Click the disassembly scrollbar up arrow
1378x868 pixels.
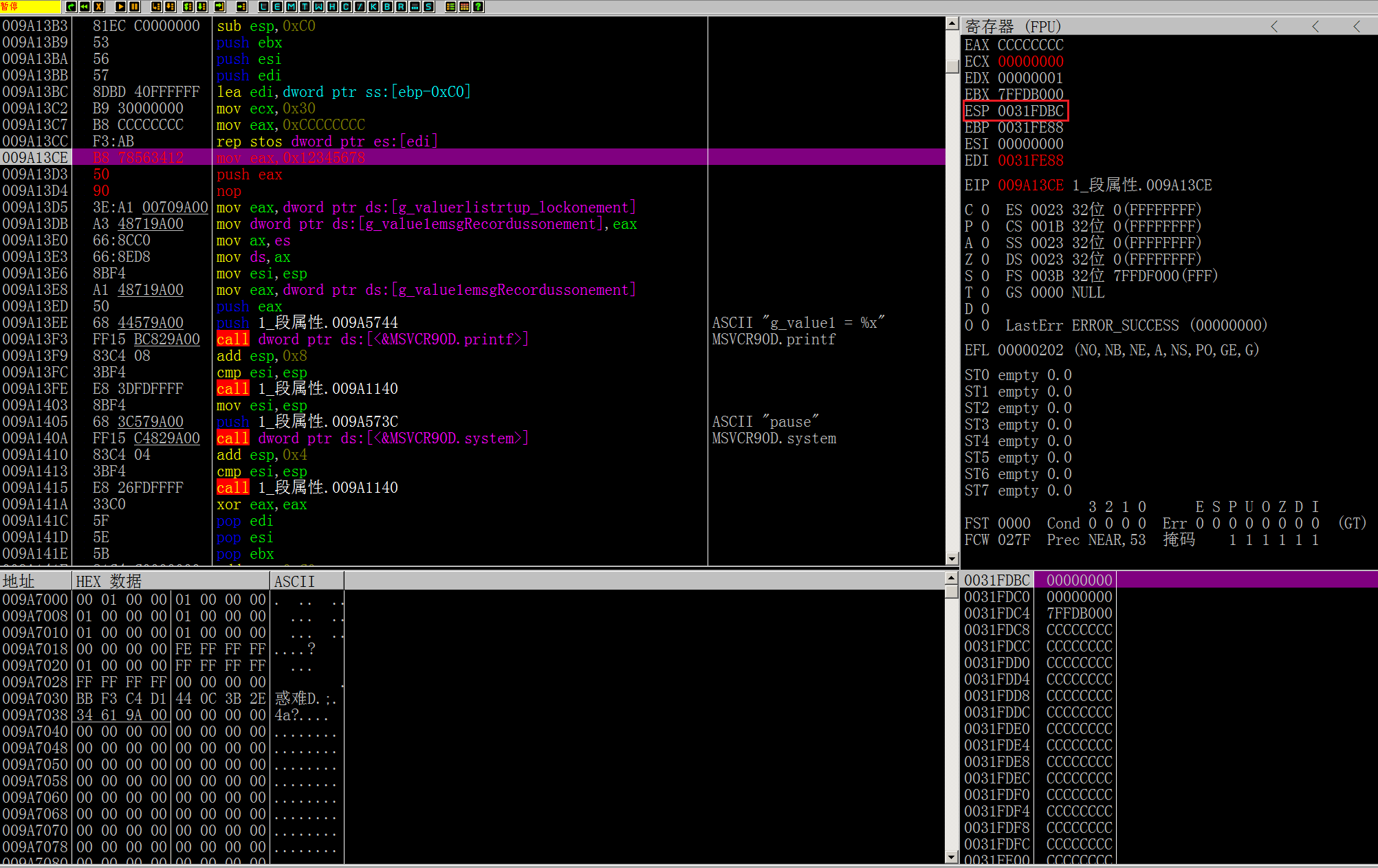[x=952, y=23]
